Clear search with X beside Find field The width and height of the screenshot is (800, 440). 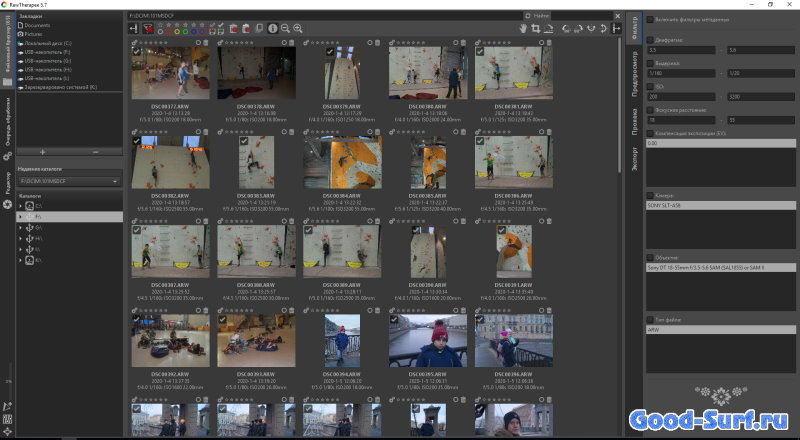click(617, 16)
